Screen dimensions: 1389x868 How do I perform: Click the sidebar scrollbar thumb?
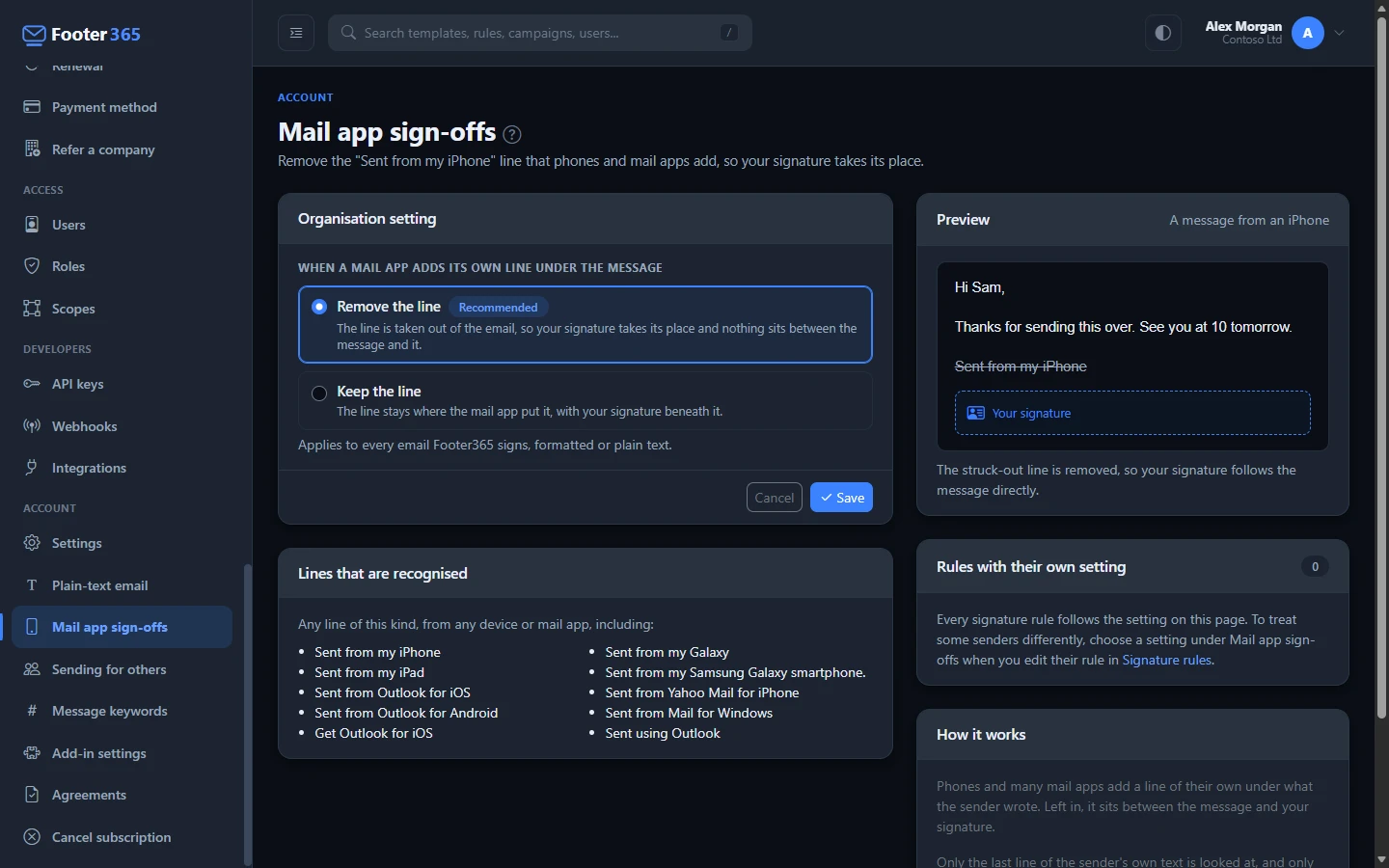click(247, 714)
